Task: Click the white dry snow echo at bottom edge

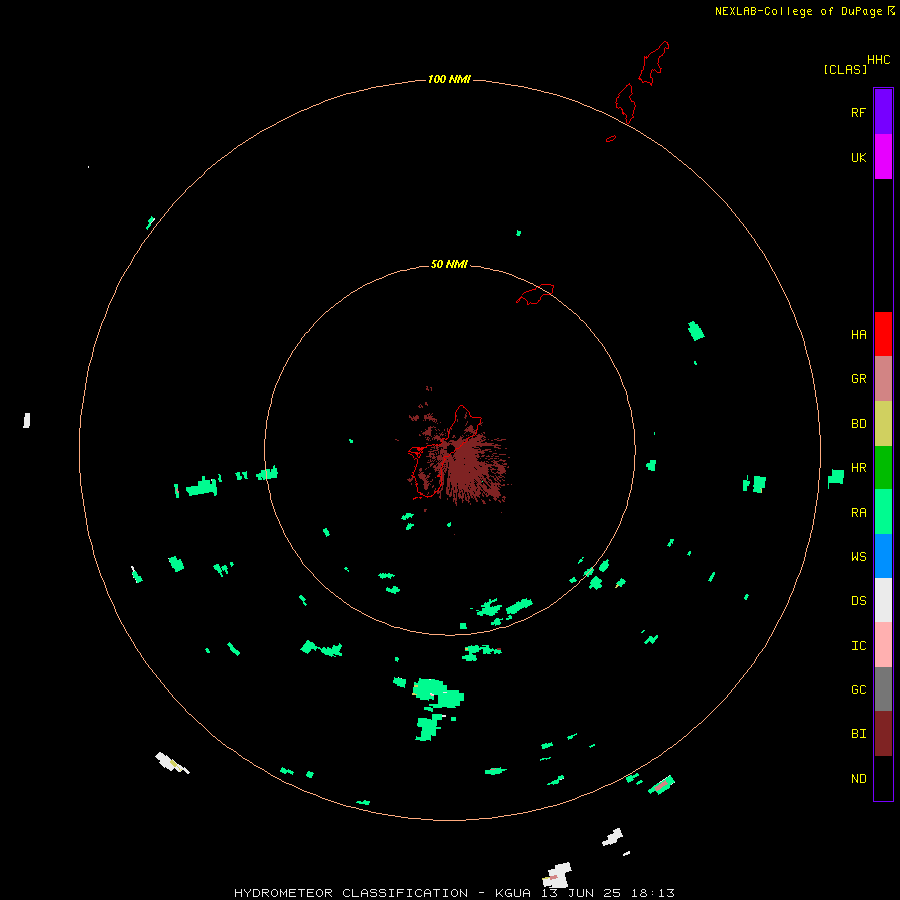Action: pyautogui.click(x=557, y=875)
